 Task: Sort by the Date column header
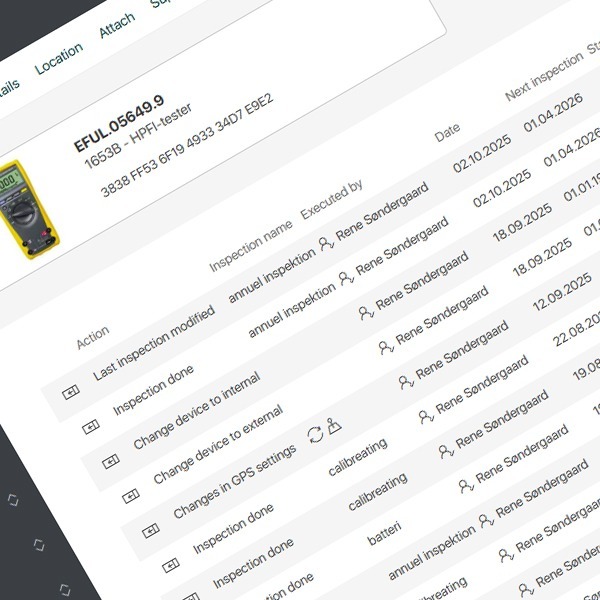447,132
